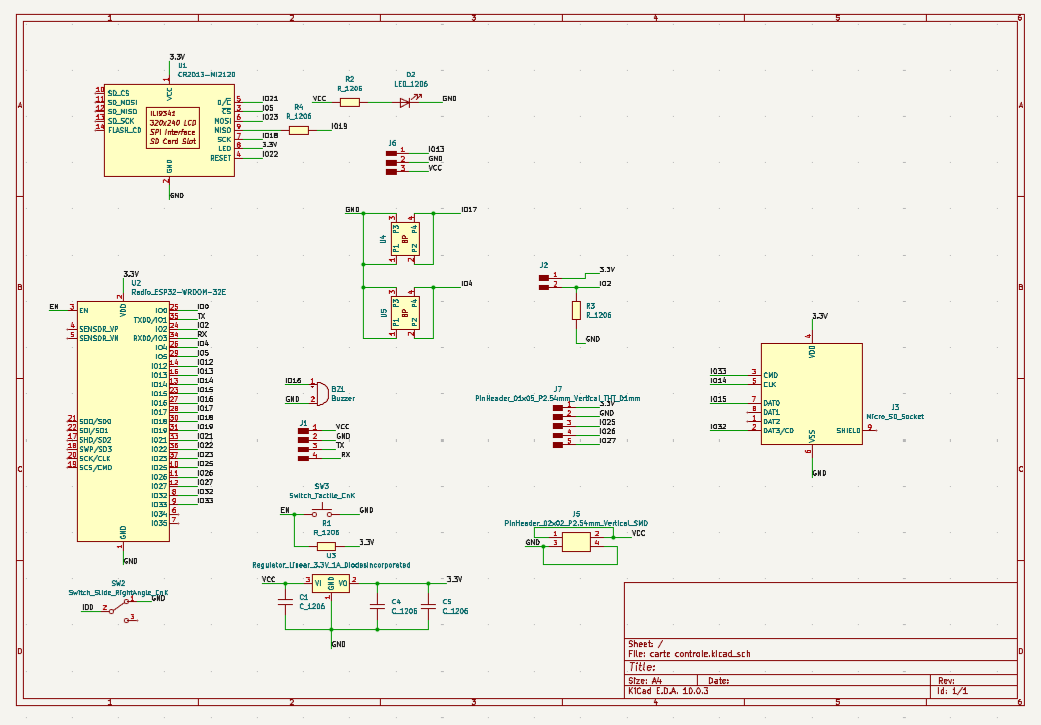Select the ESP32-WROOM-32E U2 symbol body
The image size is (1041, 725).
click(x=123, y=421)
